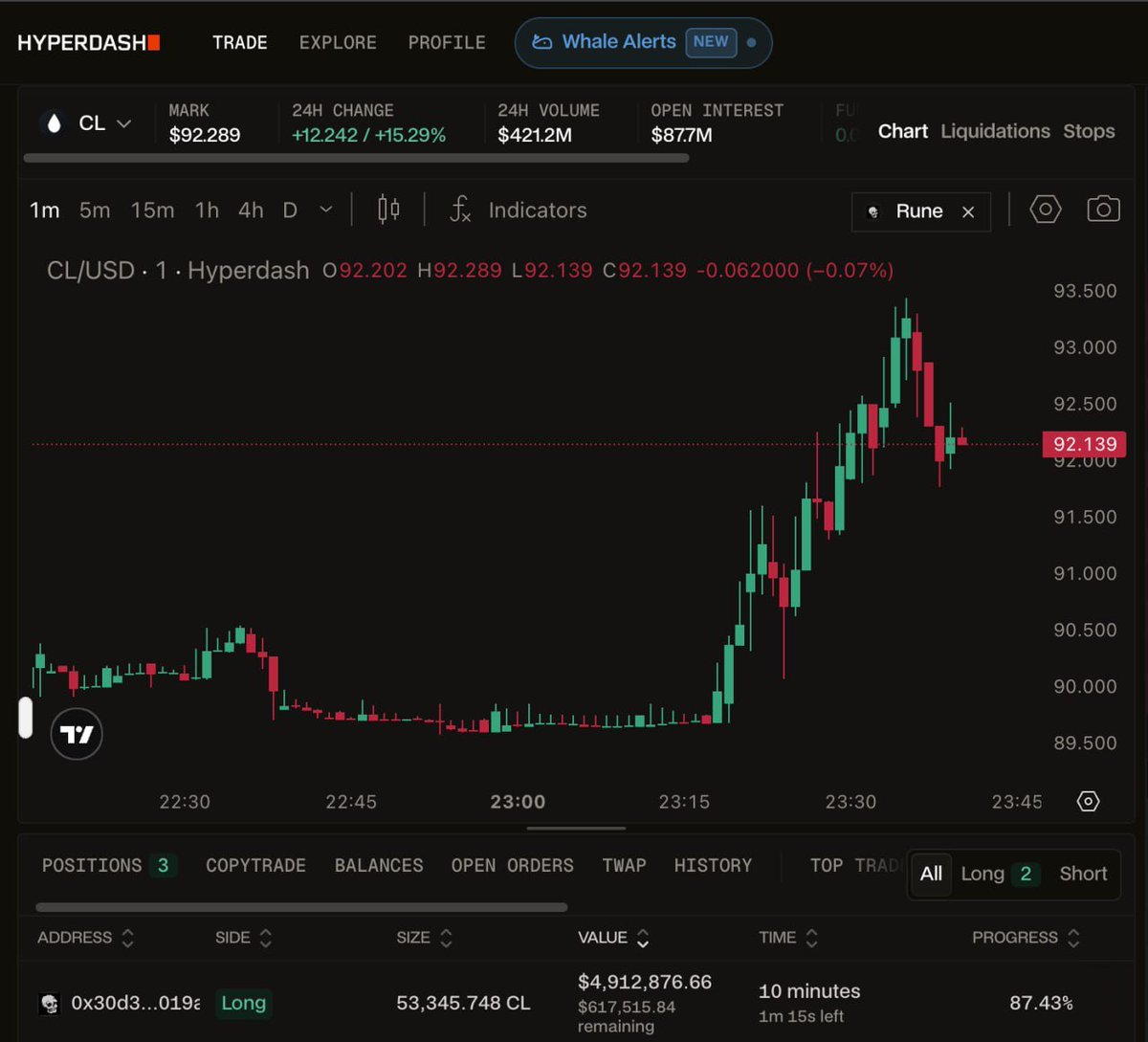Screen dimensions: 1148x1042
Task: Sort by PROGRESS column
Action: [x=1027, y=938]
